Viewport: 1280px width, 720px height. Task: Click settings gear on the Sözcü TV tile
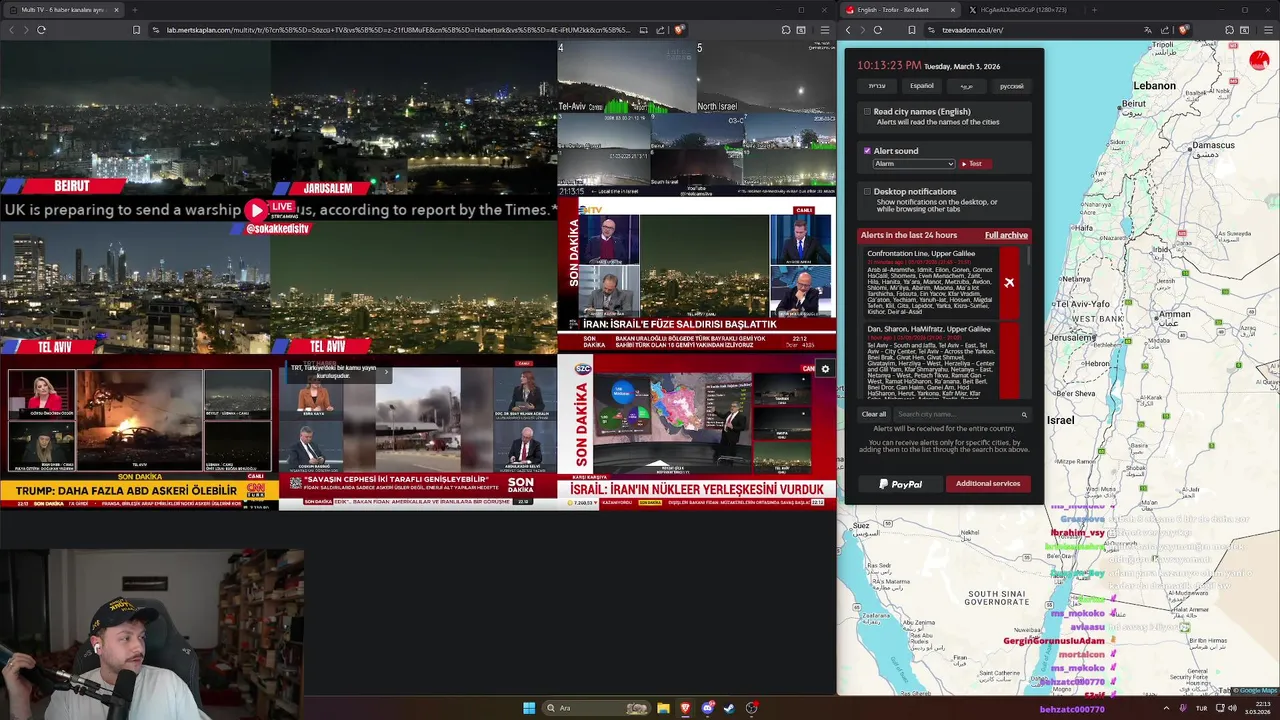tap(825, 369)
